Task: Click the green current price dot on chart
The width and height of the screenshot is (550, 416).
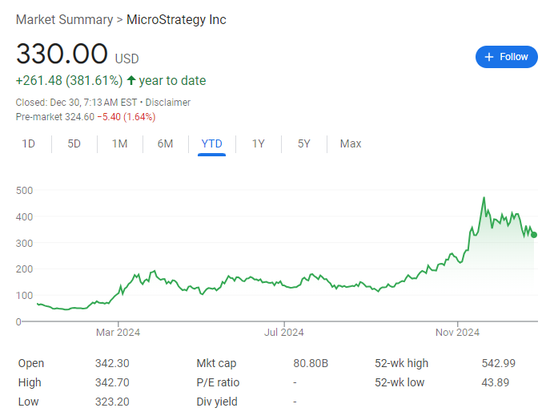Action: pyautogui.click(x=534, y=235)
